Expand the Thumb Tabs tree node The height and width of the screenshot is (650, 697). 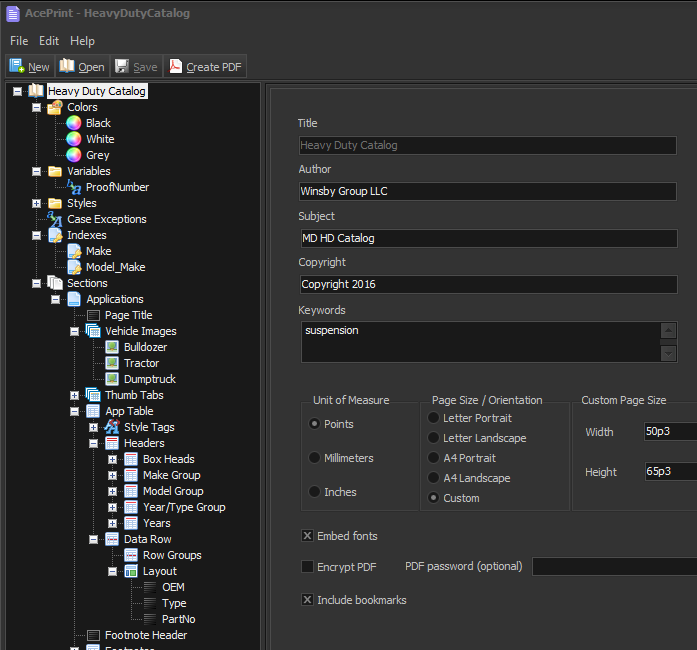[x=75, y=395]
